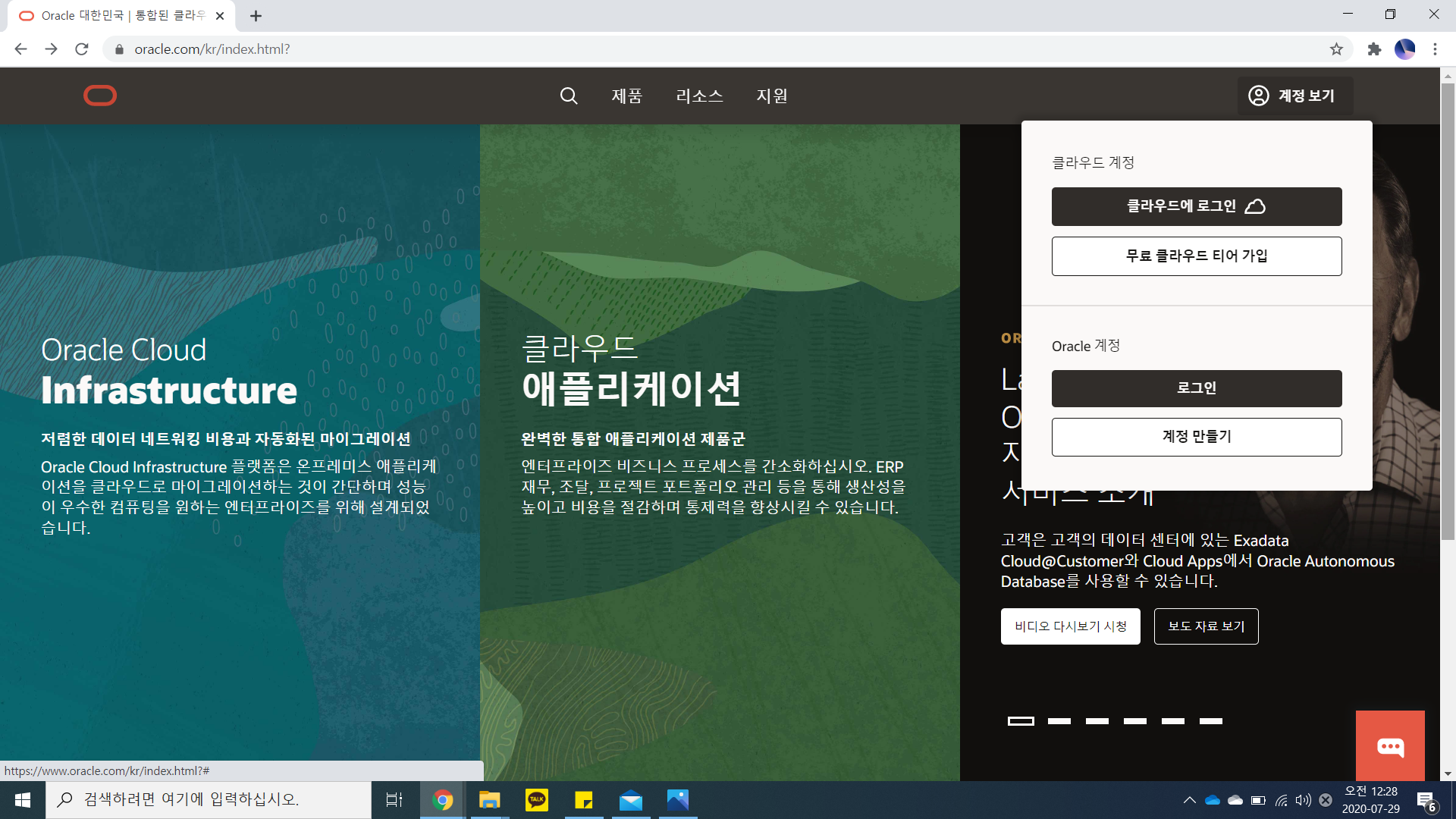Screen dimensions: 1456x819
Task: Click the battery tray icon
Action: point(1258,800)
